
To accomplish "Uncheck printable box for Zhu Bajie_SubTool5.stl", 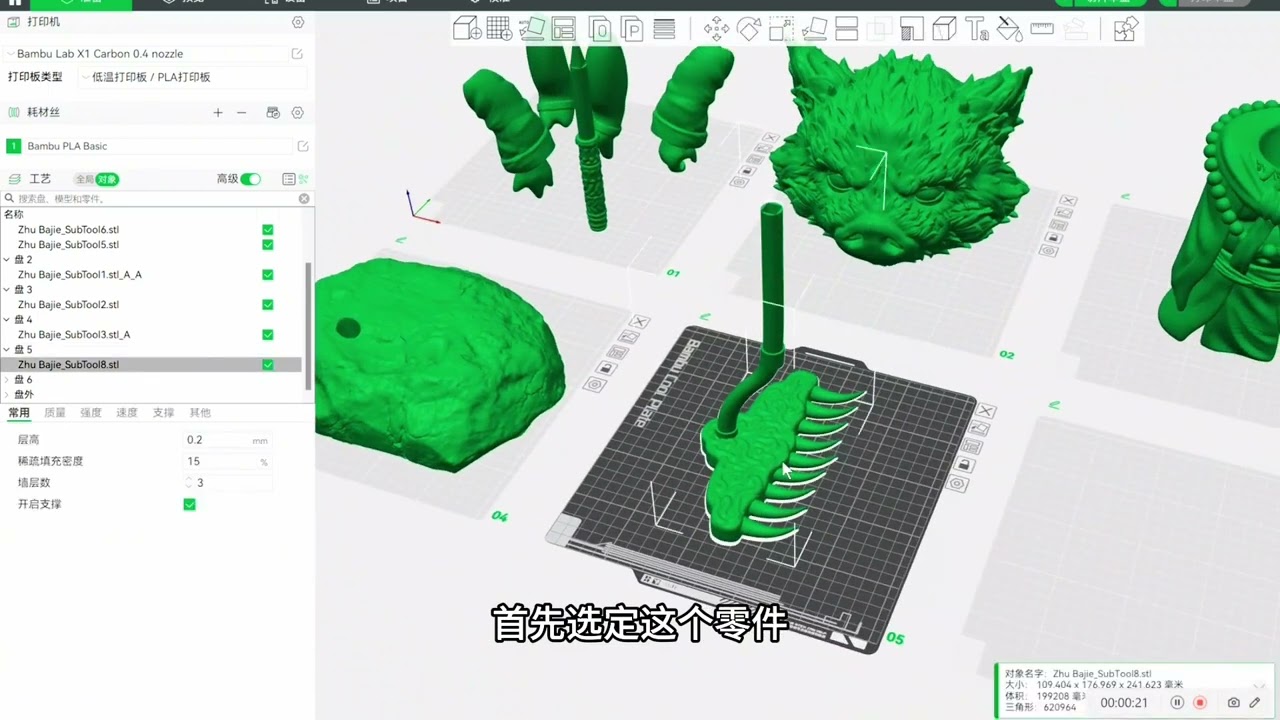I will pyautogui.click(x=268, y=245).
